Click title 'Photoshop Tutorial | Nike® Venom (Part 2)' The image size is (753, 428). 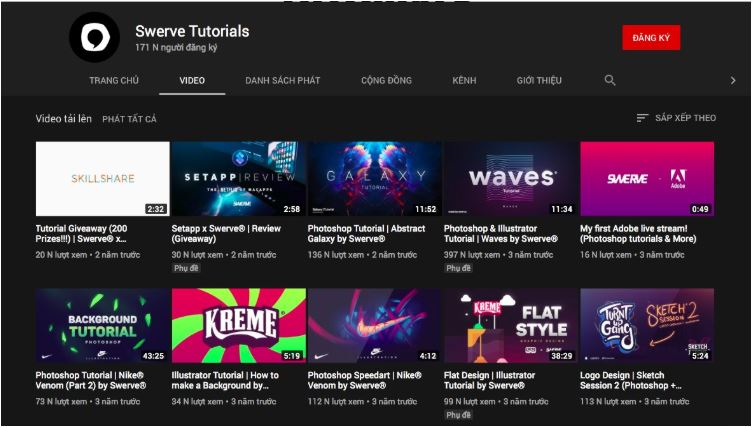click(91, 380)
